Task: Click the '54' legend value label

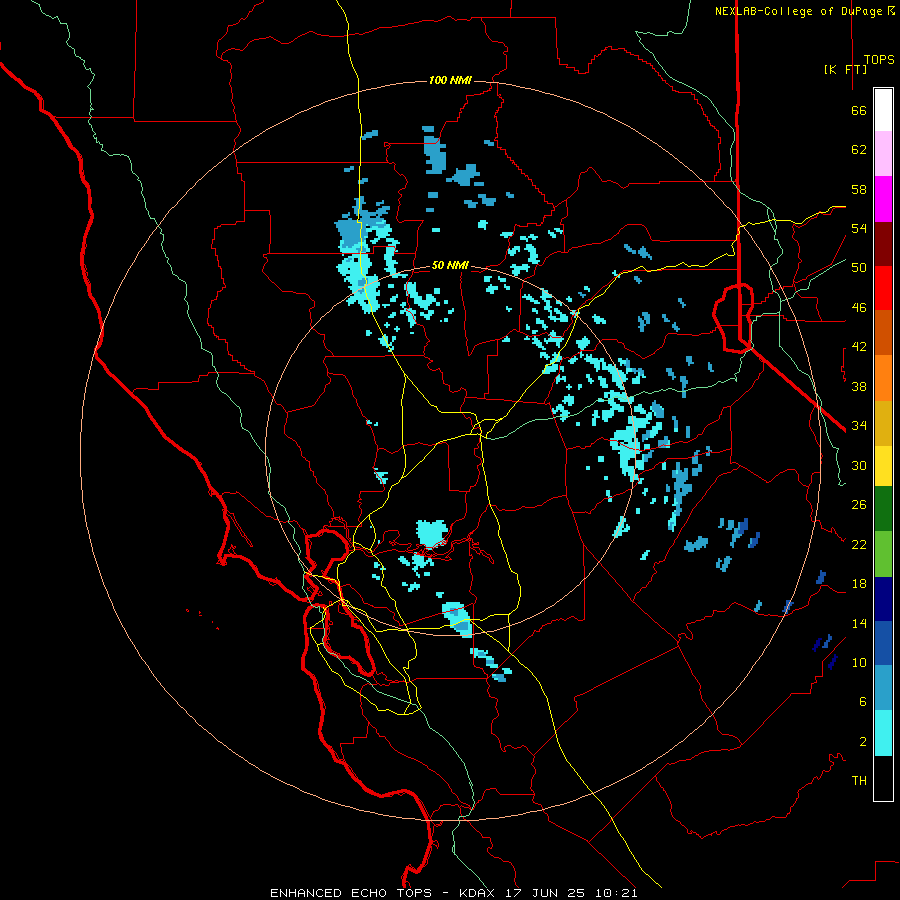Action: 859,228
